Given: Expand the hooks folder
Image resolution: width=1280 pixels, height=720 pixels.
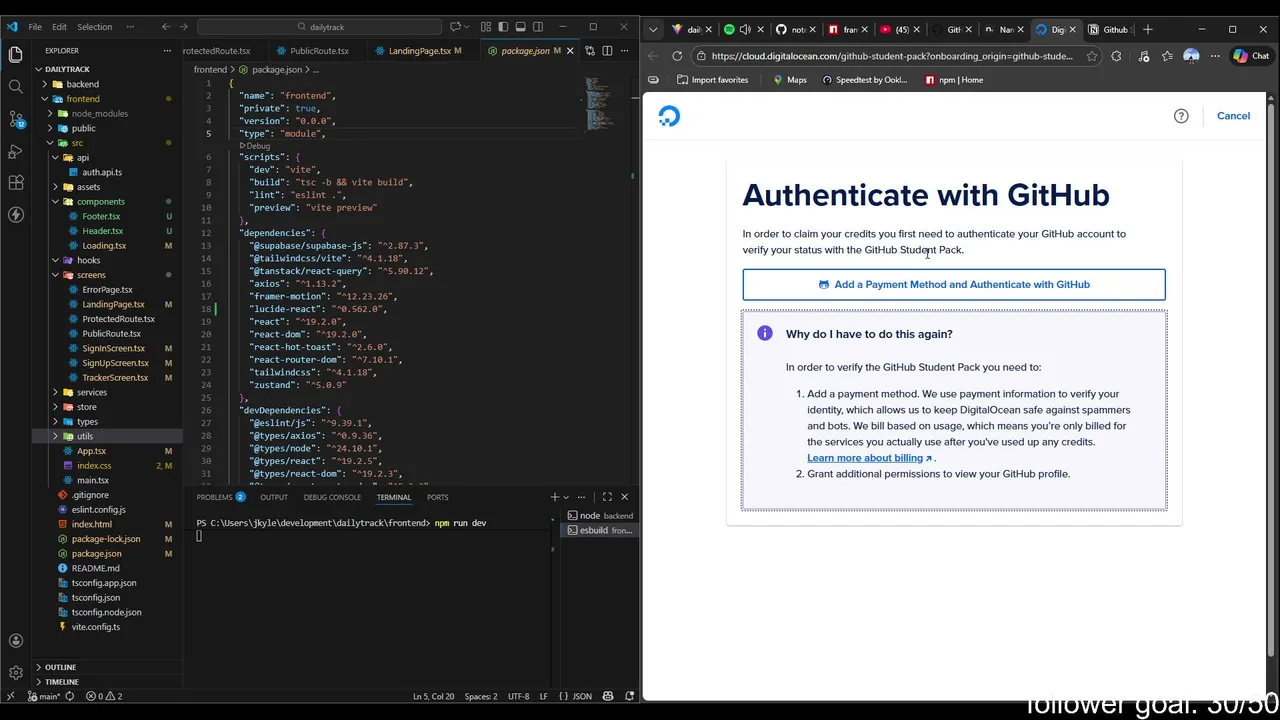Looking at the screenshot, I should (88, 260).
